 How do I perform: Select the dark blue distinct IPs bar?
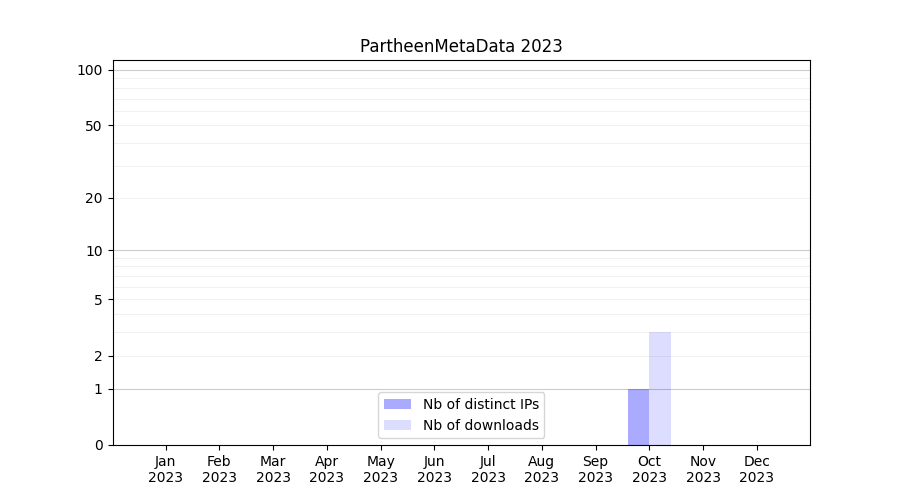[x=638, y=417]
